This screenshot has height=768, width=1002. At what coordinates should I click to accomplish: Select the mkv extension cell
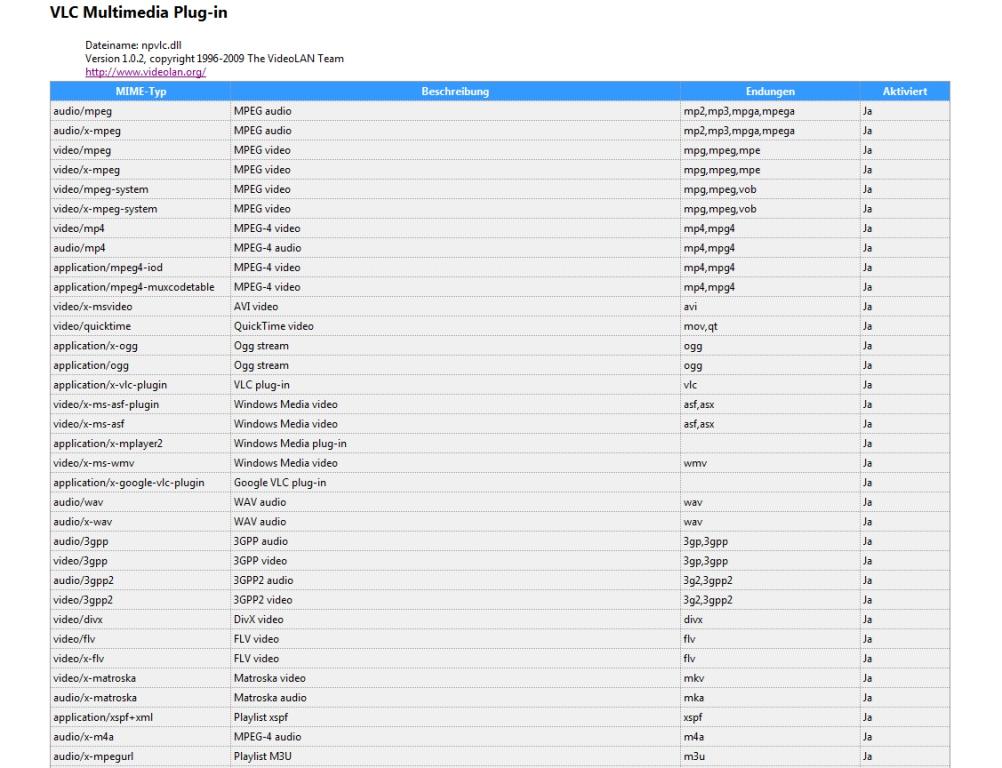coord(770,678)
